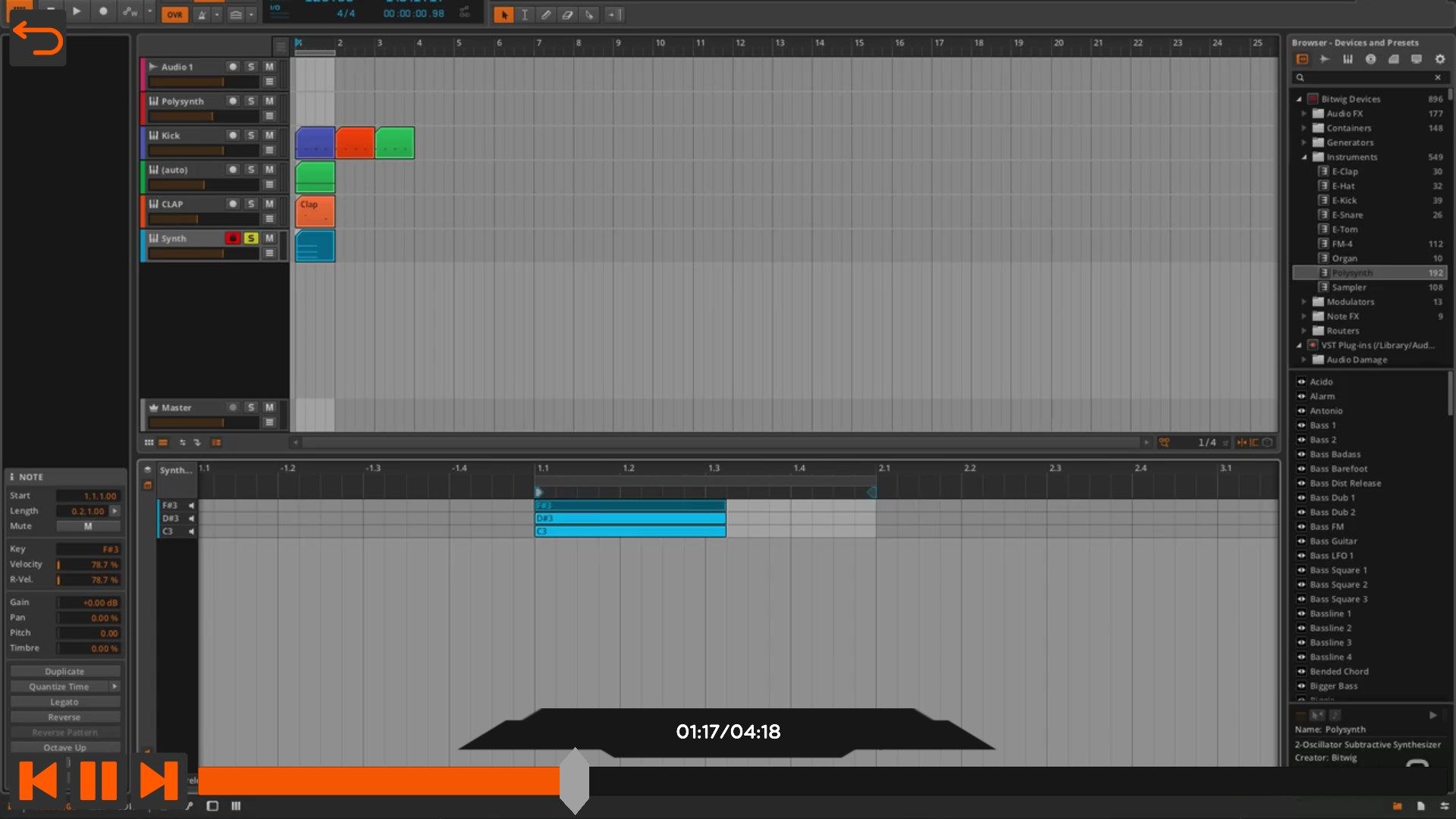
Task: Select the time selection (I-beam) tool
Action: coord(525,14)
